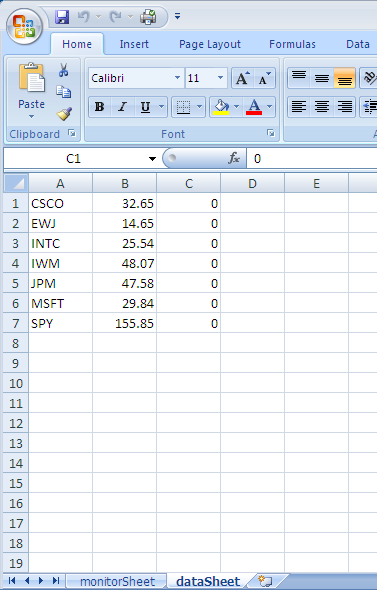Open the Page Layout tab
The height and width of the screenshot is (590, 377).
(210, 44)
